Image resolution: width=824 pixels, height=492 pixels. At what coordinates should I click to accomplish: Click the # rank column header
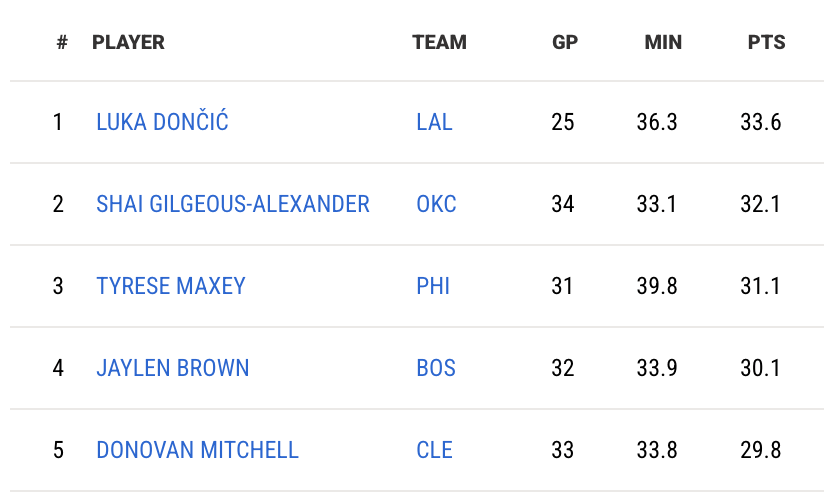62,42
